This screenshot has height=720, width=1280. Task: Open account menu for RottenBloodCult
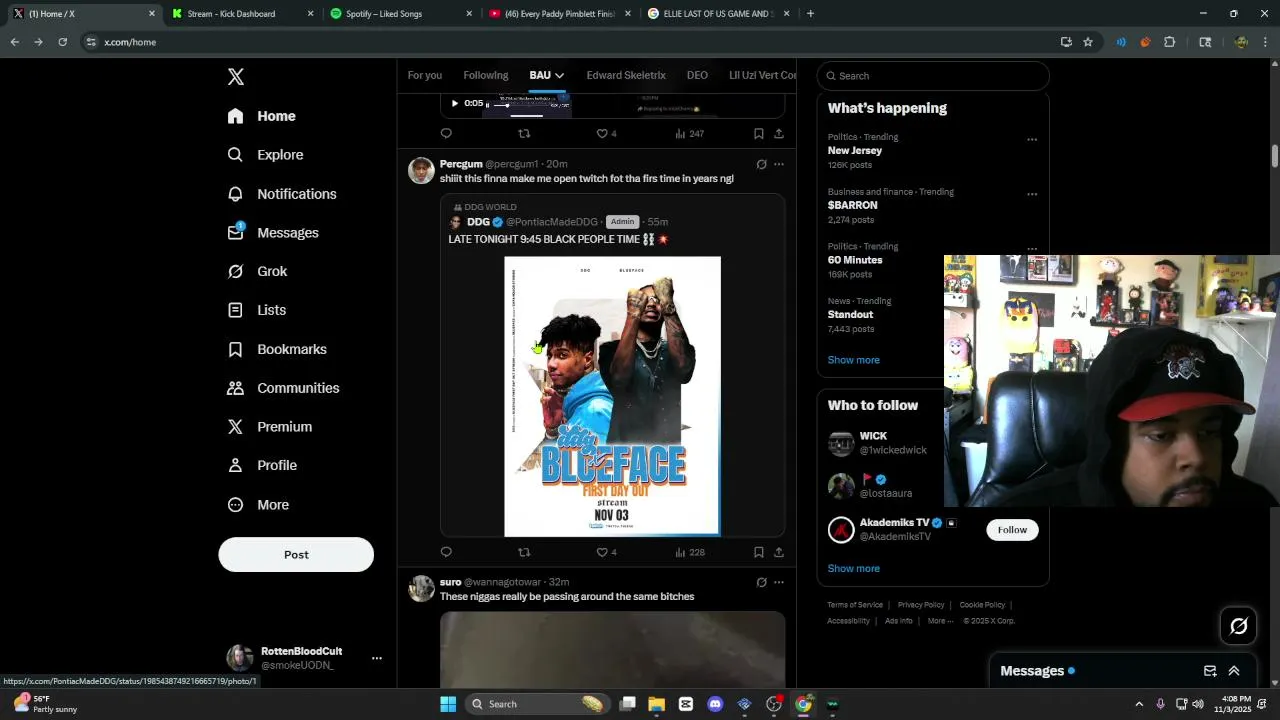[x=377, y=658]
